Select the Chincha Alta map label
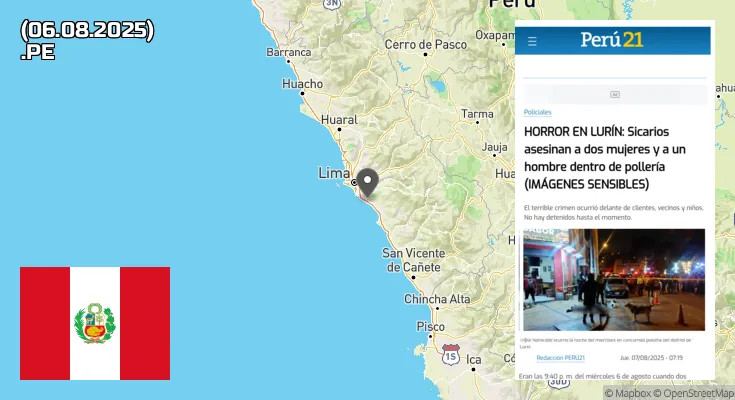735x400 pixels. 437,299
